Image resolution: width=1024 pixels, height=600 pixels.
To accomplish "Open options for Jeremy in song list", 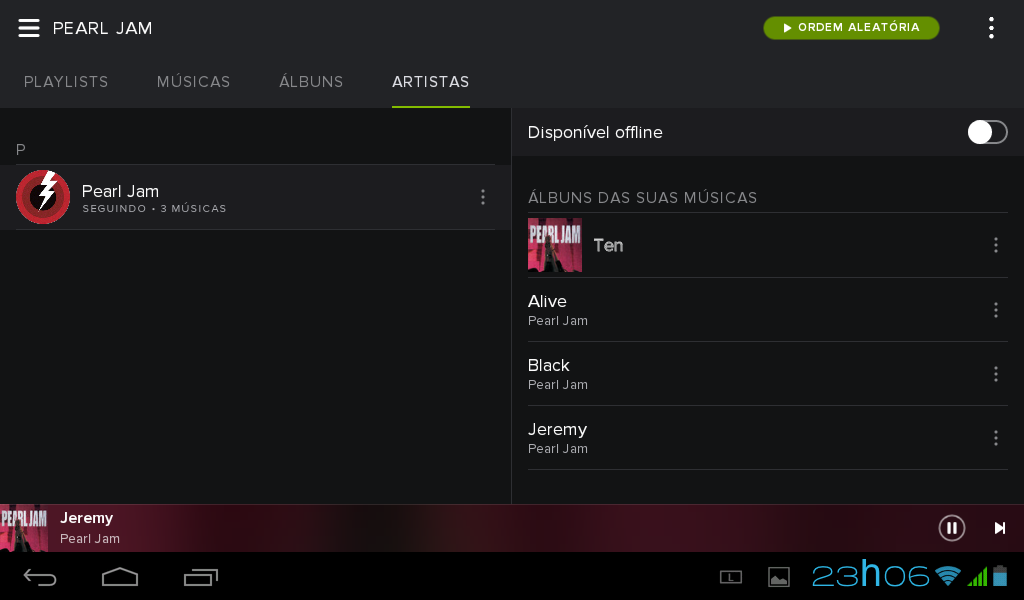I will pos(996,437).
